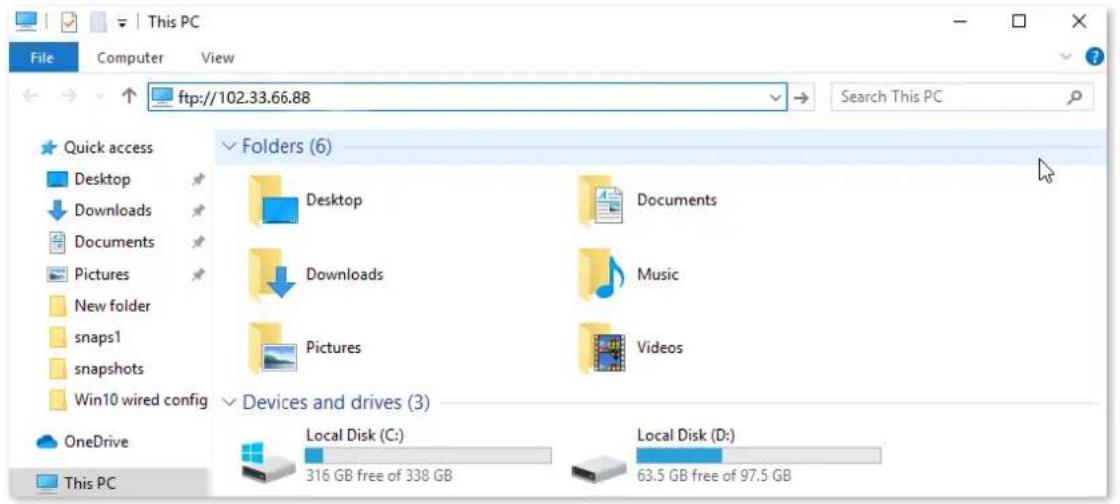This screenshot has height=504, width=1120.
Task: Click the Desktop icon in the sidebar
Action: (57, 179)
